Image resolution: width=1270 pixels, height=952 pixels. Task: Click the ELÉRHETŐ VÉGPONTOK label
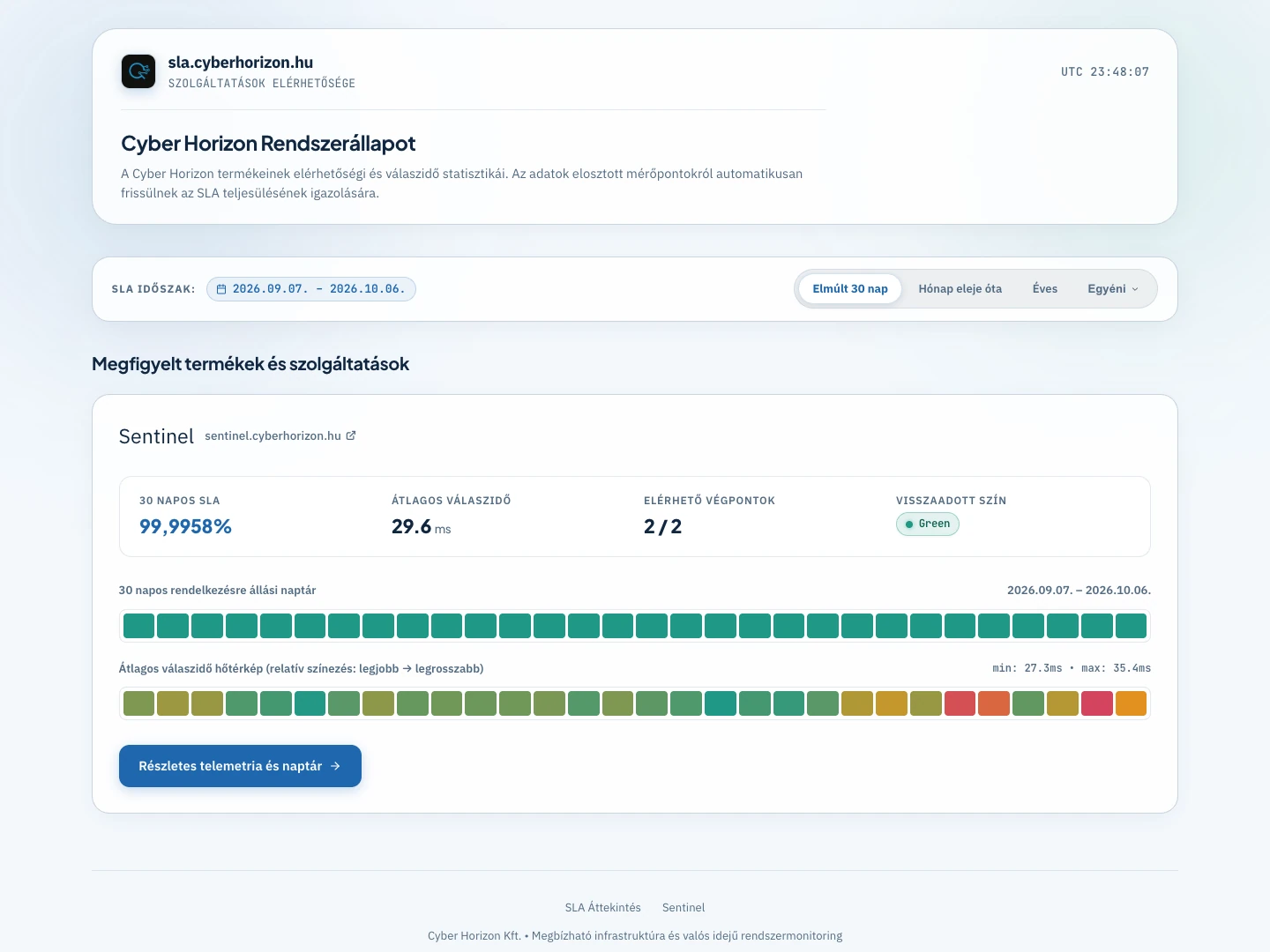(x=709, y=501)
